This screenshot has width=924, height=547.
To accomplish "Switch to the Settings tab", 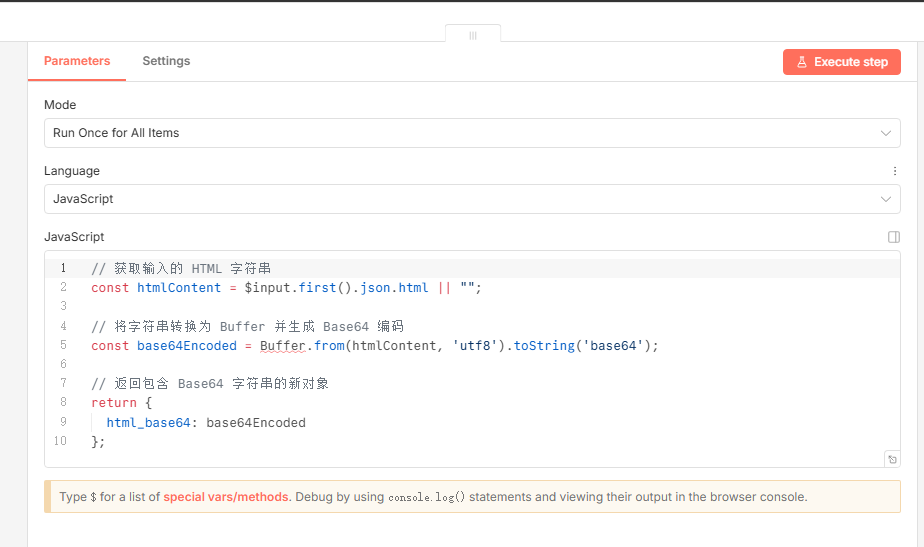I will pos(166,61).
